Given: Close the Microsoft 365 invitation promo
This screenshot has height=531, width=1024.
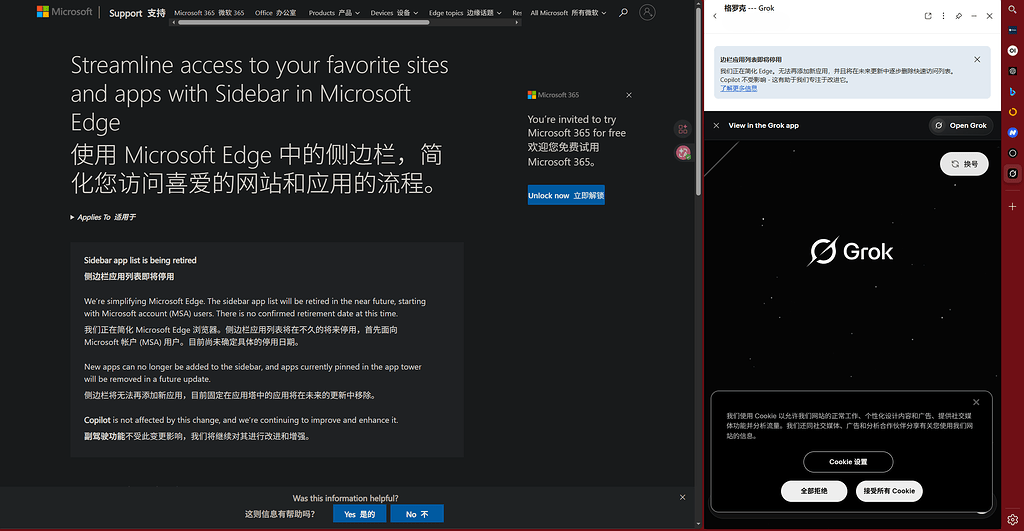Looking at the screenshot, I should tap(629, 95).
